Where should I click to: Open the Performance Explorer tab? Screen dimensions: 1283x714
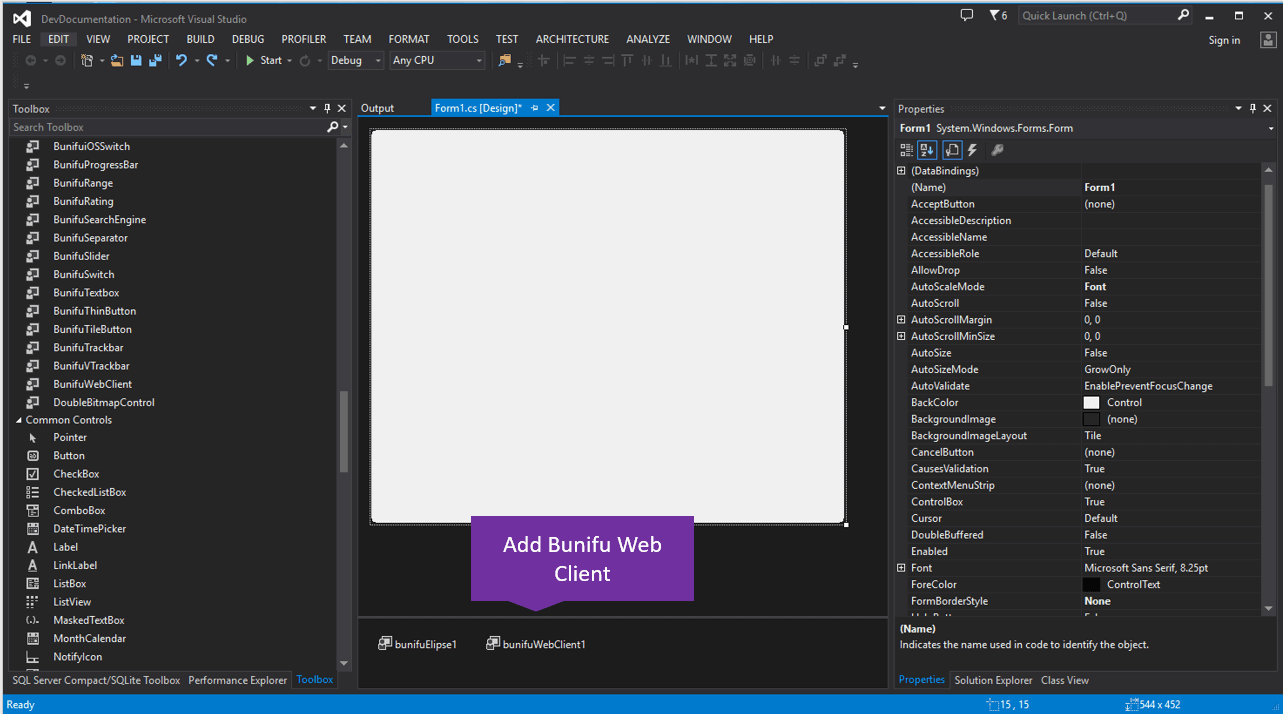(238, 680)
